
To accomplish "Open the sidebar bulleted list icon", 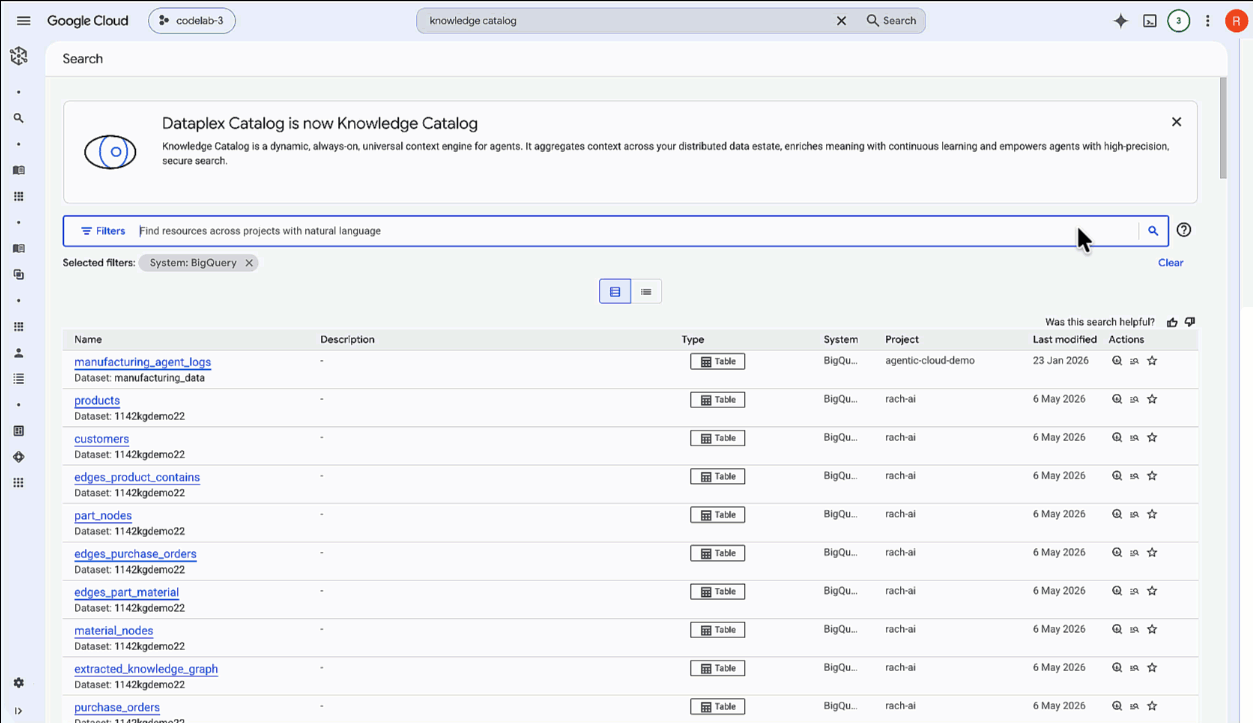I will tap(18, 379).
